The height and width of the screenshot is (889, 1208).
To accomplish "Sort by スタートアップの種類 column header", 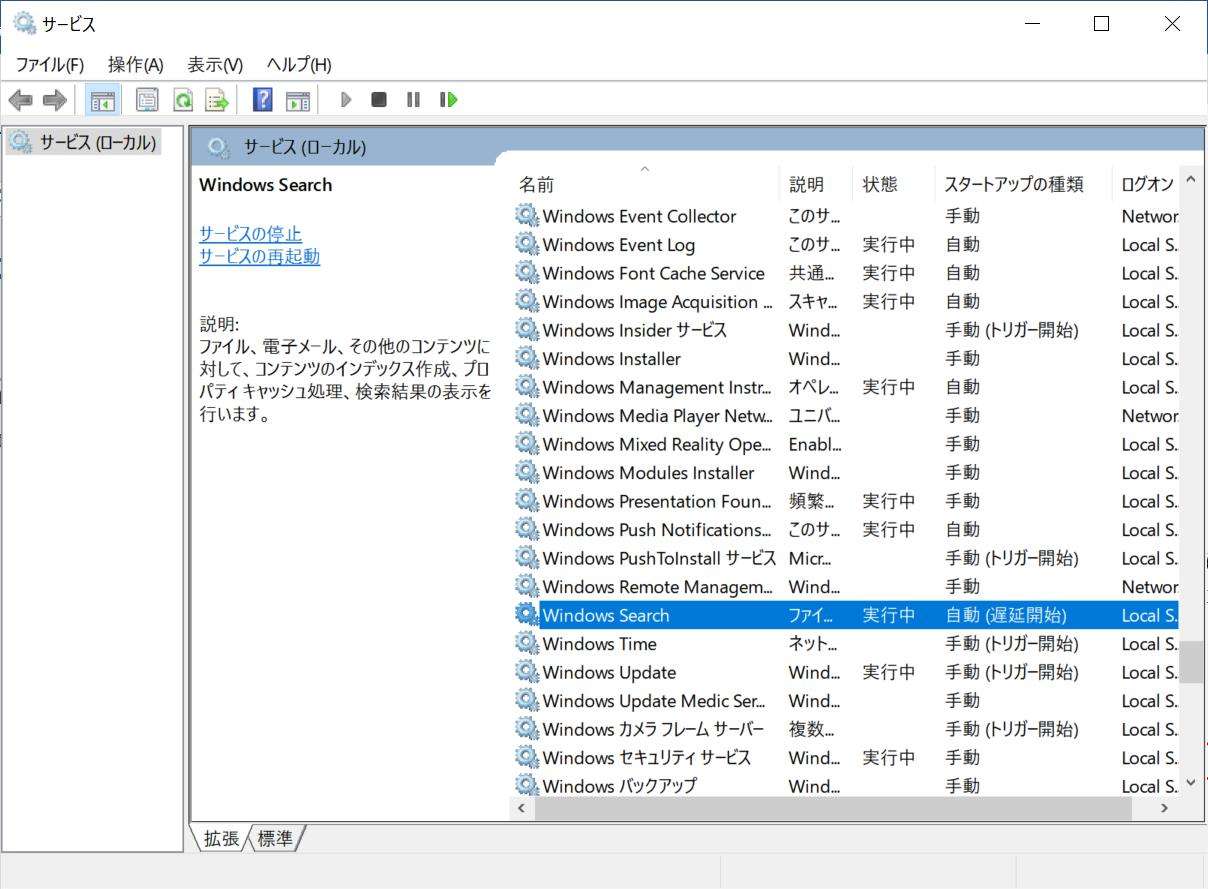I will [1023, 184].
